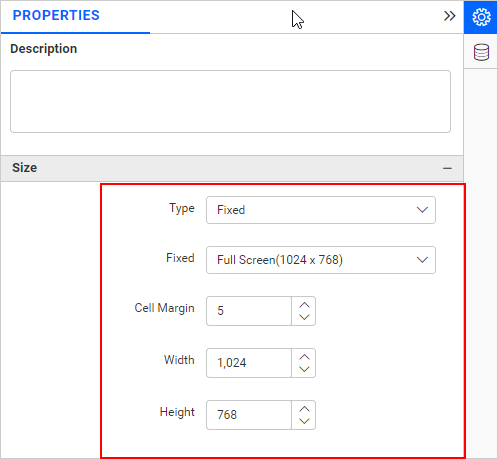
Task: Open the data source database icon
Action: click(x=481, y=52)
